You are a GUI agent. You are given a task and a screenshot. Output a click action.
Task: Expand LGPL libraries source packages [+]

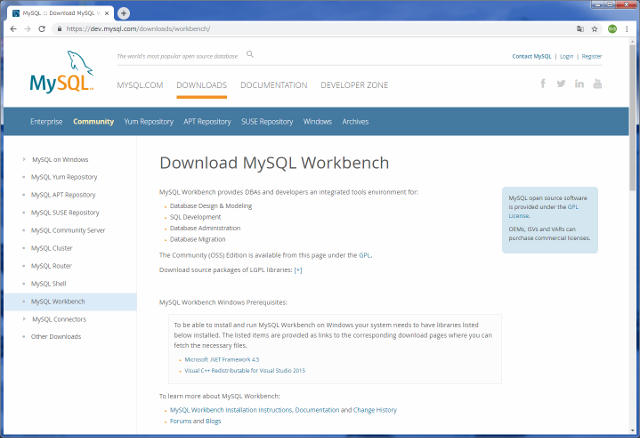(298, 270)
